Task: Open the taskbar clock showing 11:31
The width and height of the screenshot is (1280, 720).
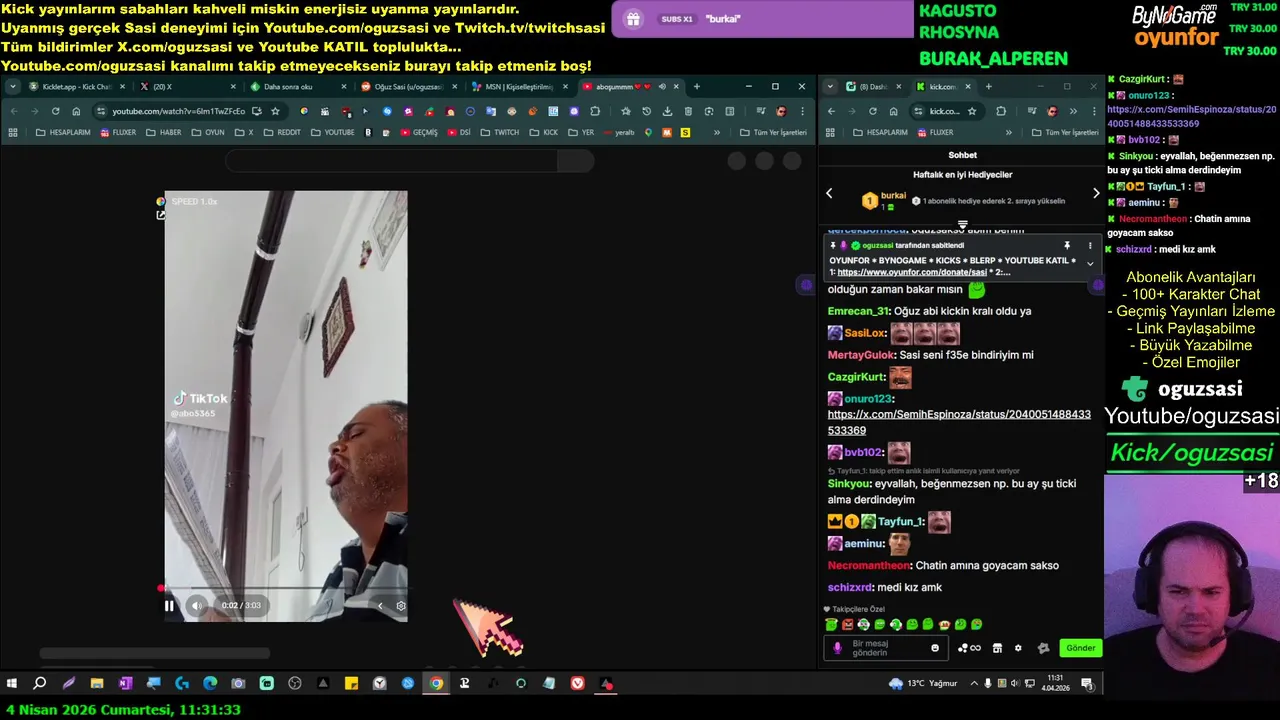Action: tap(1056, 683)
